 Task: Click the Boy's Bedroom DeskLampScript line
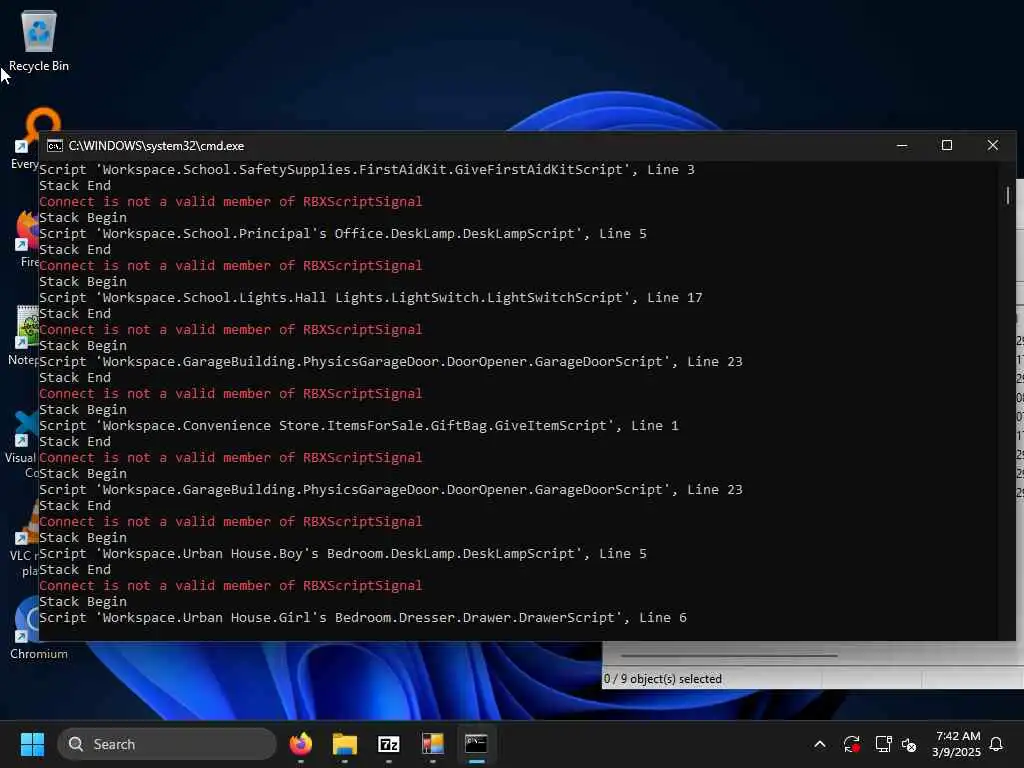tap(343, 554)
